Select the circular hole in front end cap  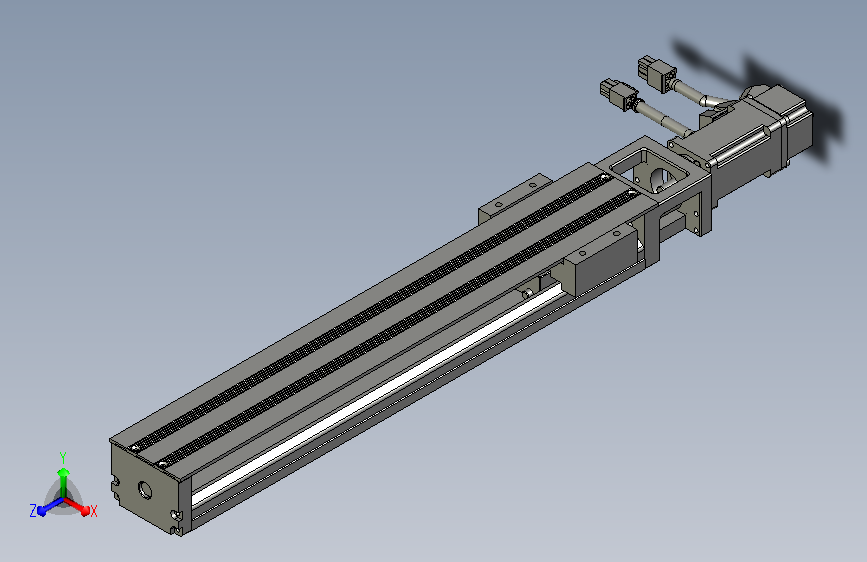[x=145, y=490]
